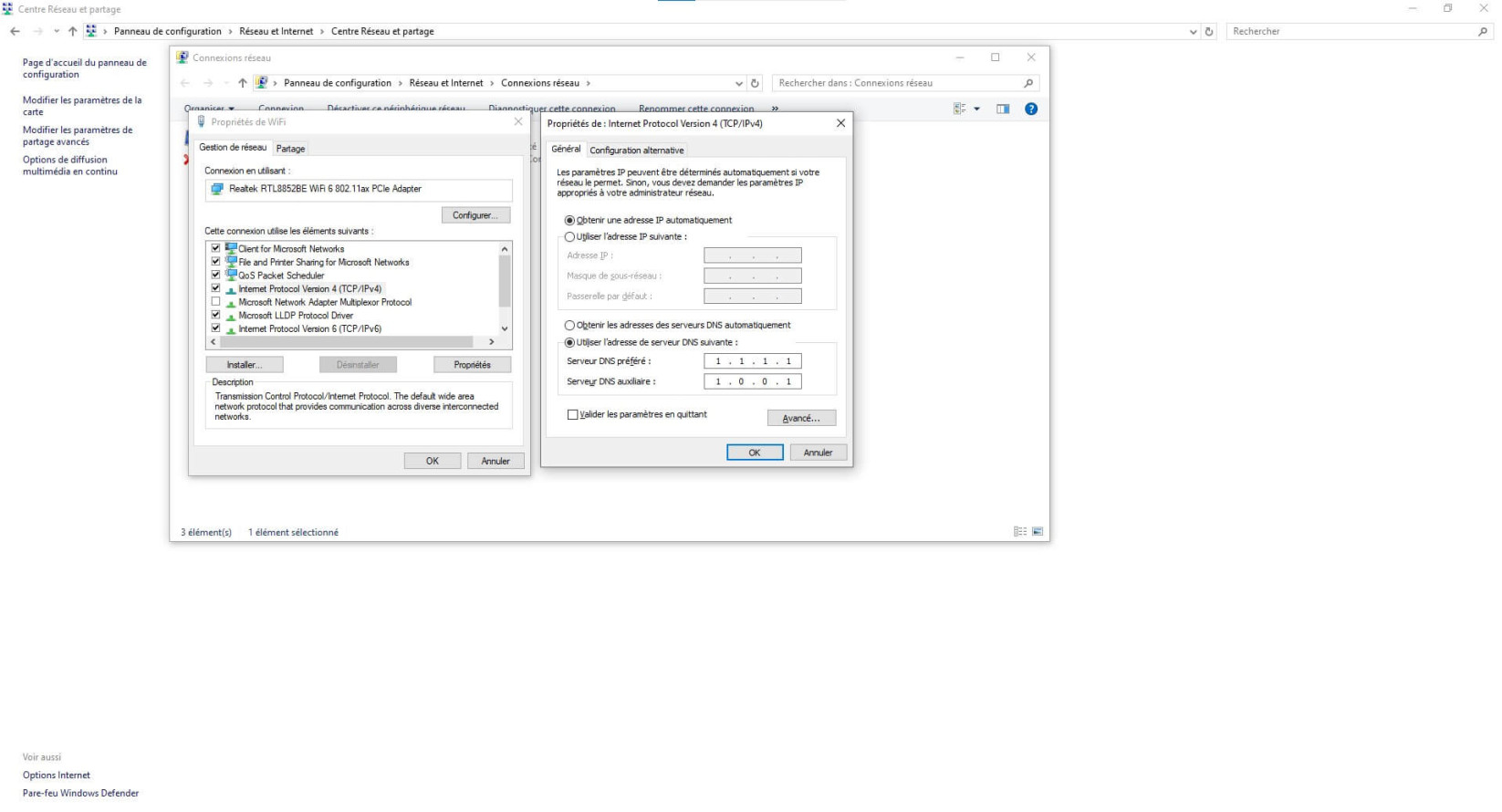Switch to large icons view in status bar
This screenshot has height=812, width=1502.
point(1038,532)
